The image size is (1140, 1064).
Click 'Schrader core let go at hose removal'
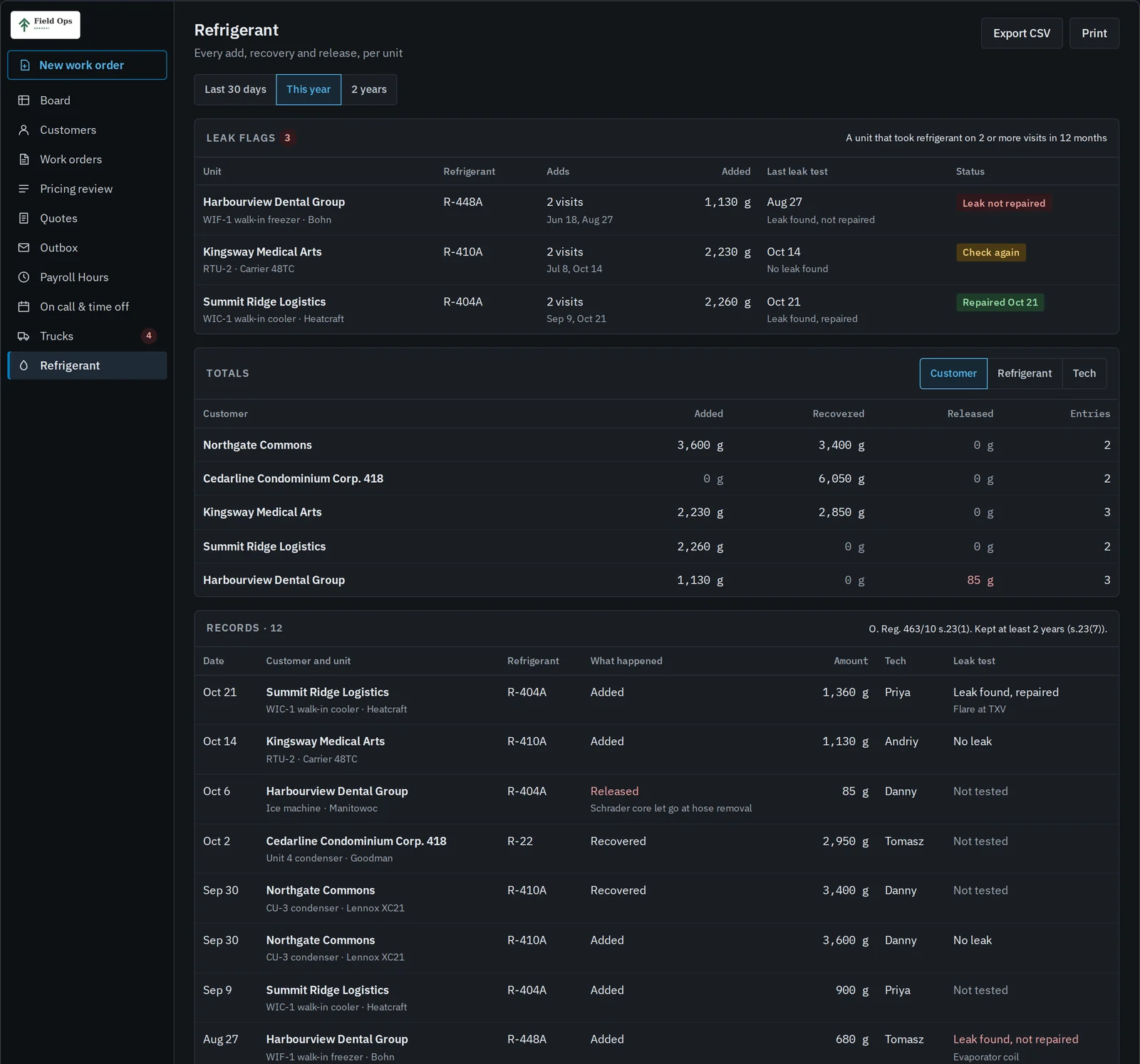[x=670, y=808]
